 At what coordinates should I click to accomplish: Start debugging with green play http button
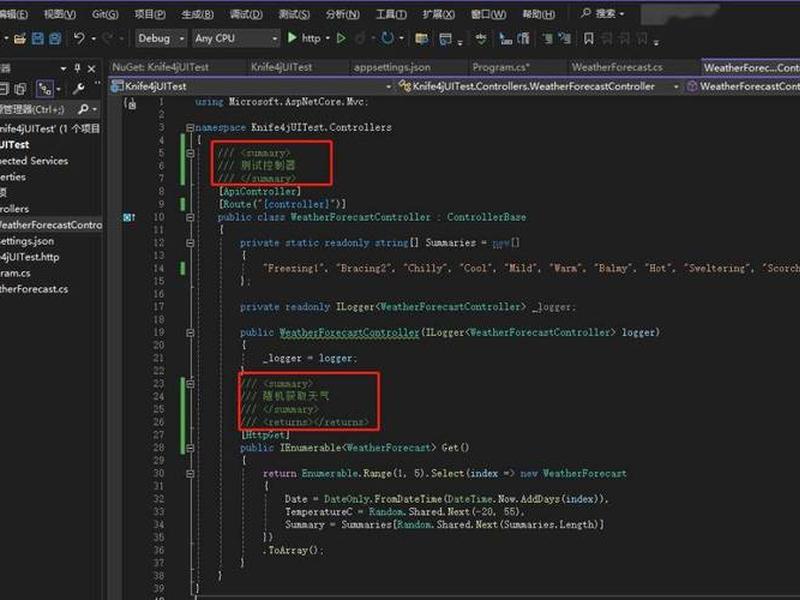(305, 38)
